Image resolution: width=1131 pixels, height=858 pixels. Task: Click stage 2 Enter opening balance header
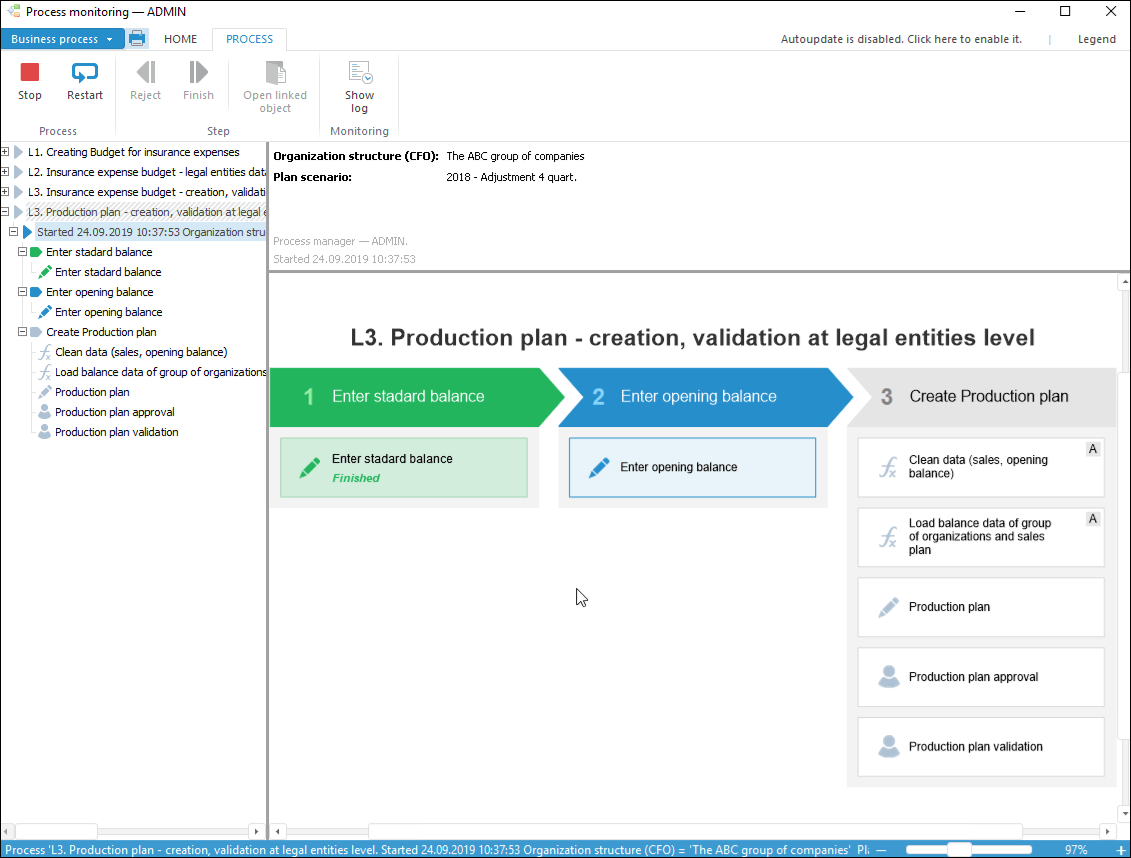pyautogui.click(x=698, y=397)
